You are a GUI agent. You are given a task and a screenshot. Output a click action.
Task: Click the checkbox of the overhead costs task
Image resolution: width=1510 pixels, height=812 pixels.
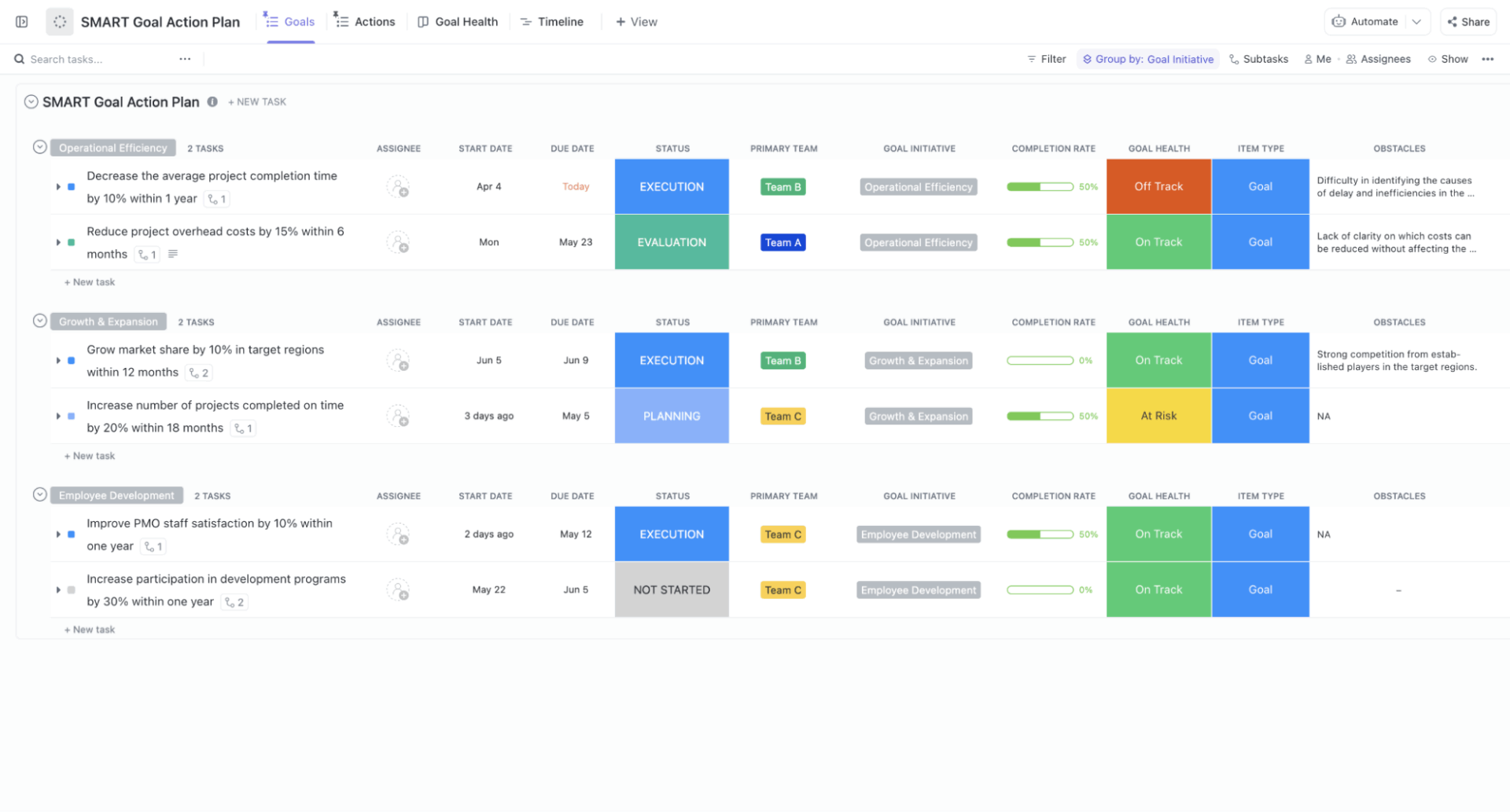tap(71, 241)
